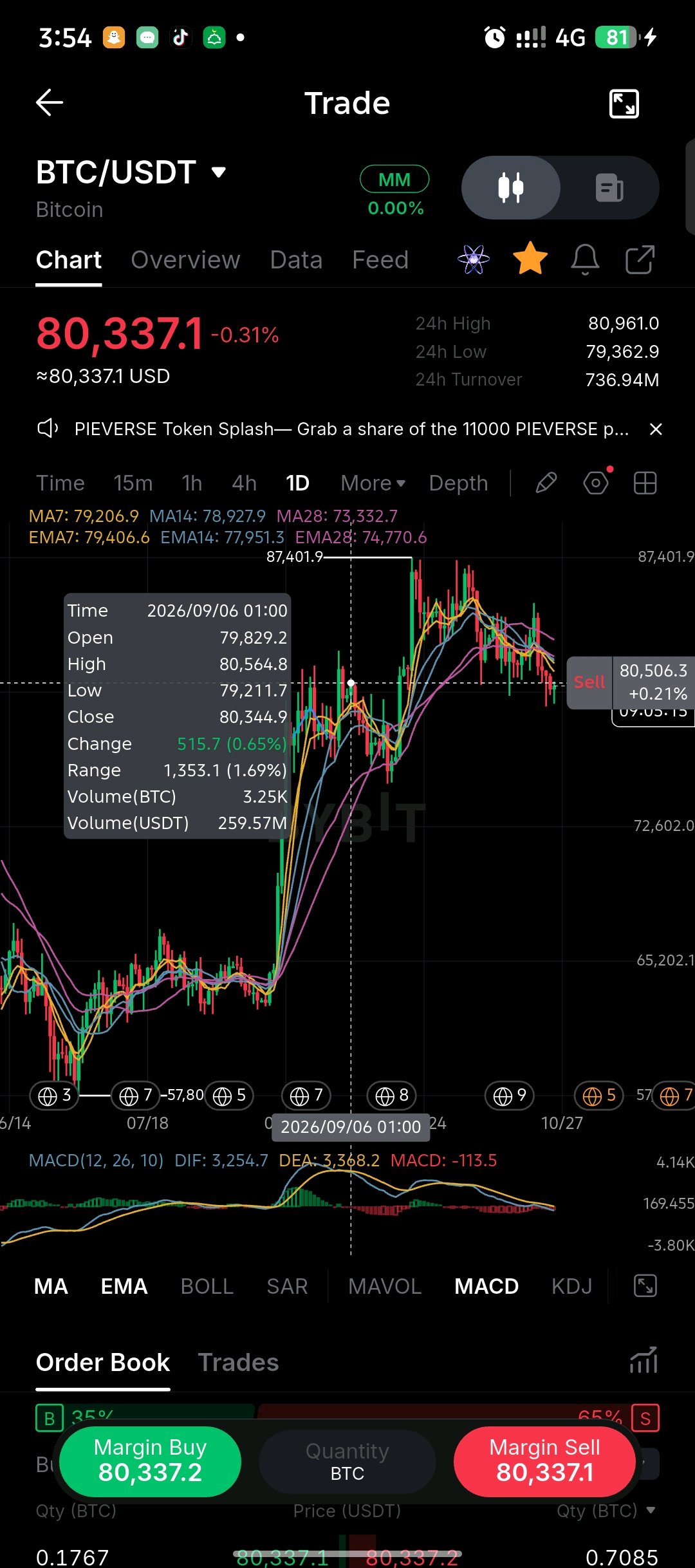Open the purple atom AI icon
The image size is (695, 1568).
click(474, 259)
